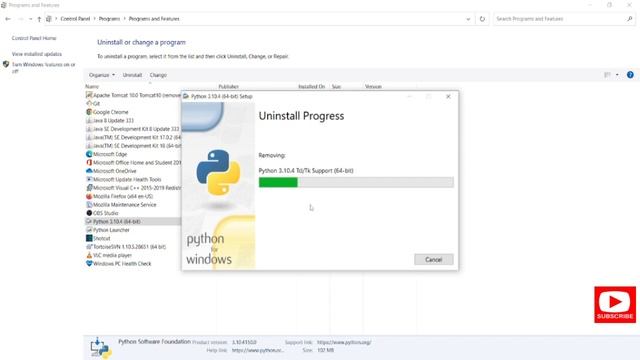
Task: Select Microsoft Visual C++ 2015-2019 Redistributable
Action: (133, 188)
